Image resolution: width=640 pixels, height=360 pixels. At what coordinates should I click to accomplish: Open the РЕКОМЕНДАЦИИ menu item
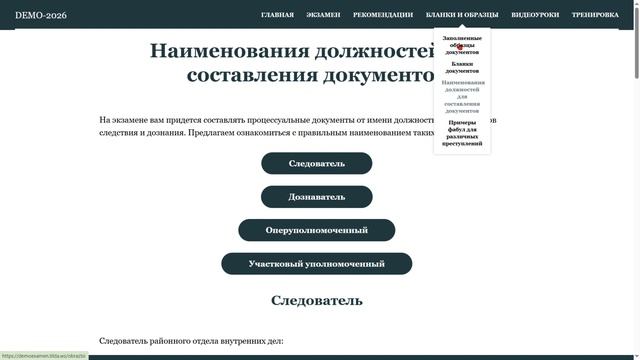click(383, 15)
